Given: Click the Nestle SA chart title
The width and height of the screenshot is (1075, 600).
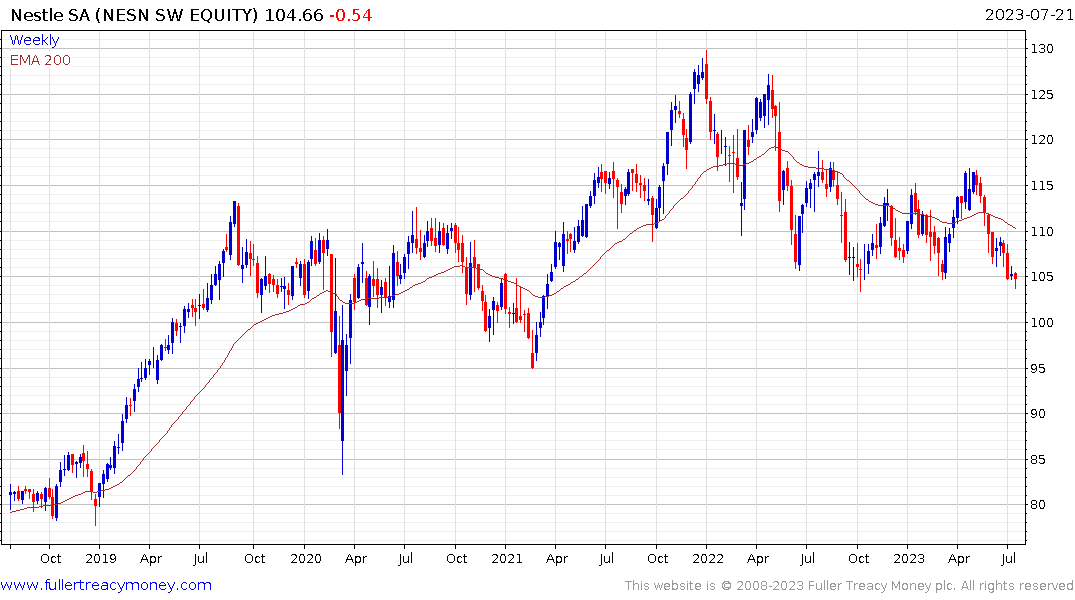Looking at the screenshot, I should (134, 14).
